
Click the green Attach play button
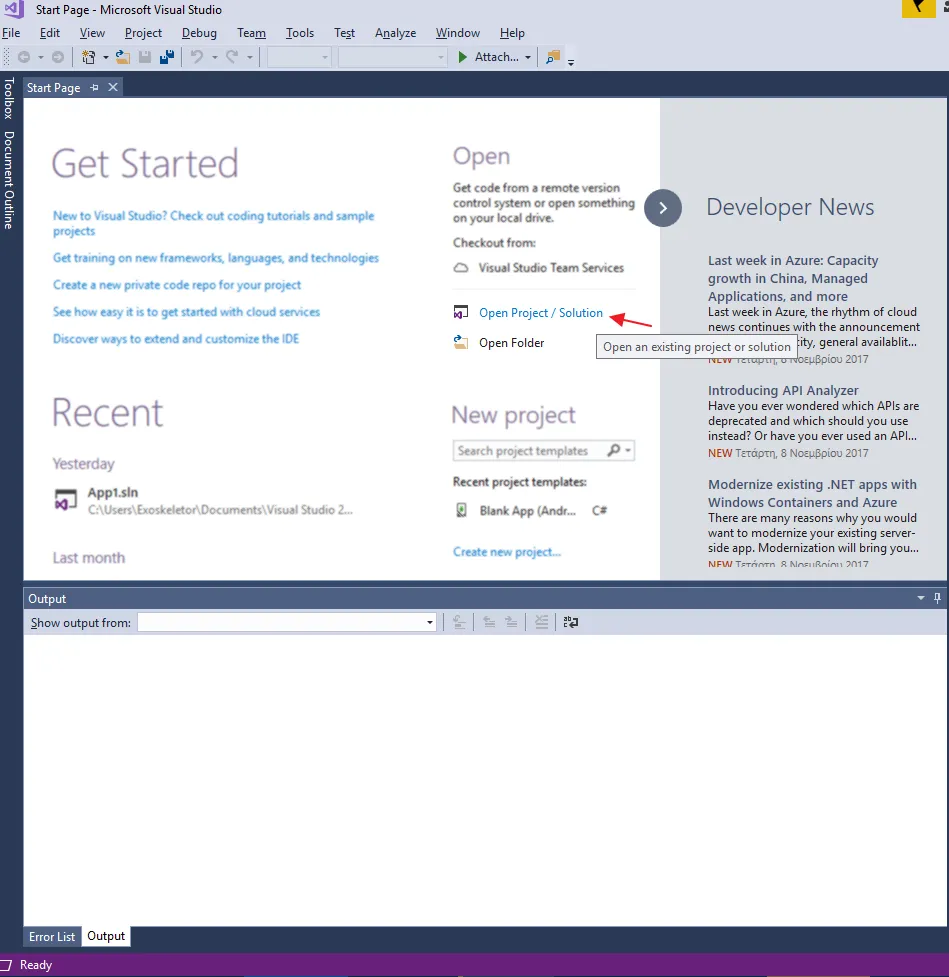coord(462,57)
